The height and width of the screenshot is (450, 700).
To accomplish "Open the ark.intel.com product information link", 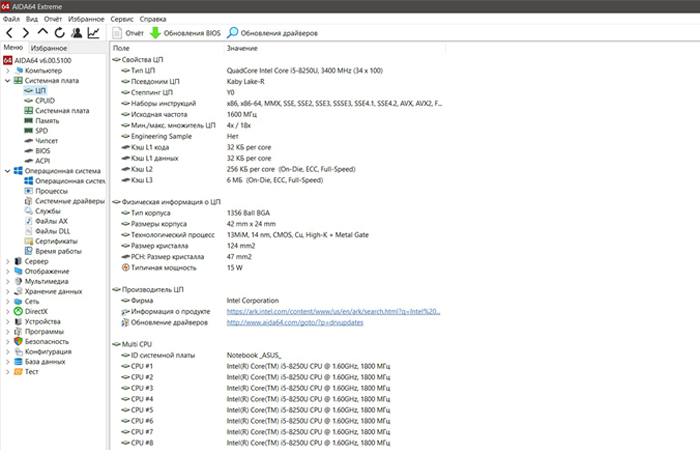I will pyautogui.click(x=333, y=312).
